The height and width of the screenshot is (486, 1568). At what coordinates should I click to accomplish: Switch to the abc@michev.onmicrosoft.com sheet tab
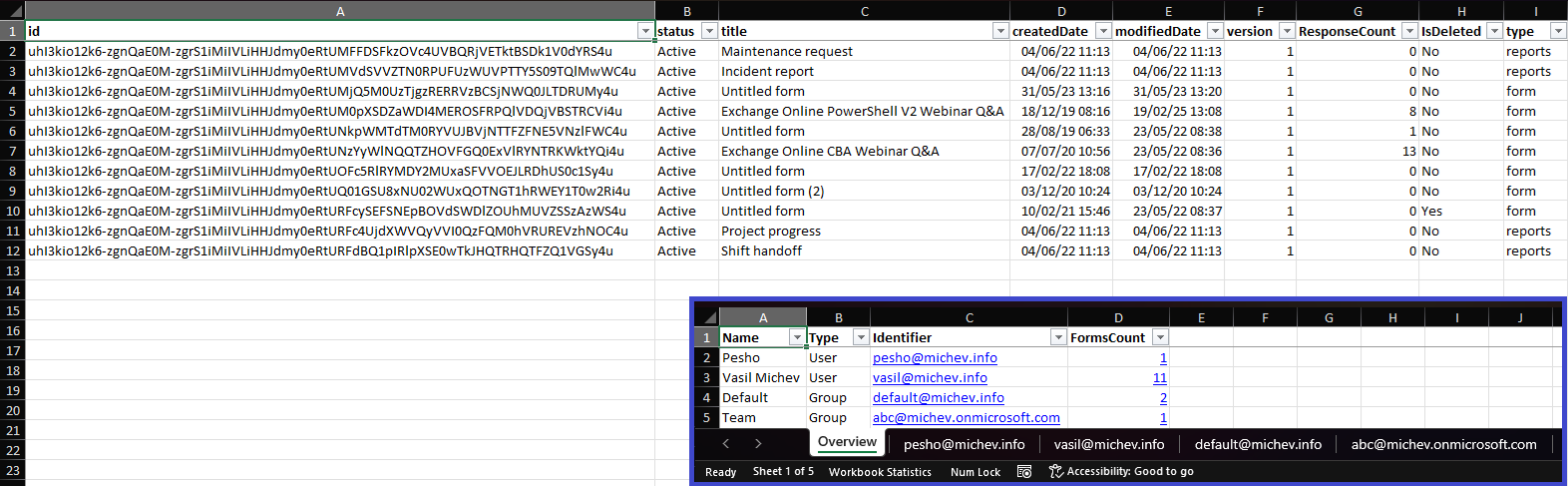click(1443, 445)
